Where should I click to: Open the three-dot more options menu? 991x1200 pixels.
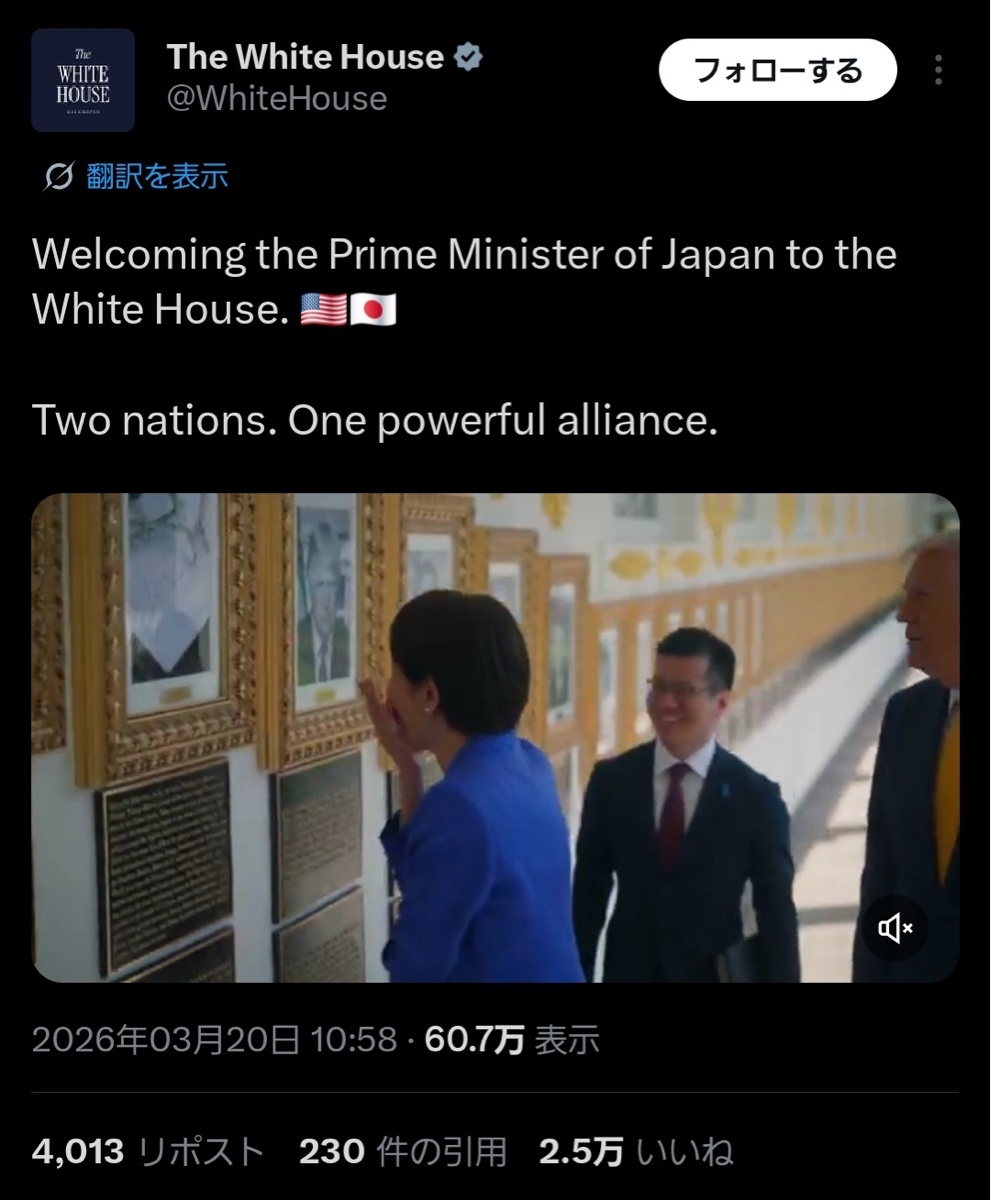coord(938,70)
